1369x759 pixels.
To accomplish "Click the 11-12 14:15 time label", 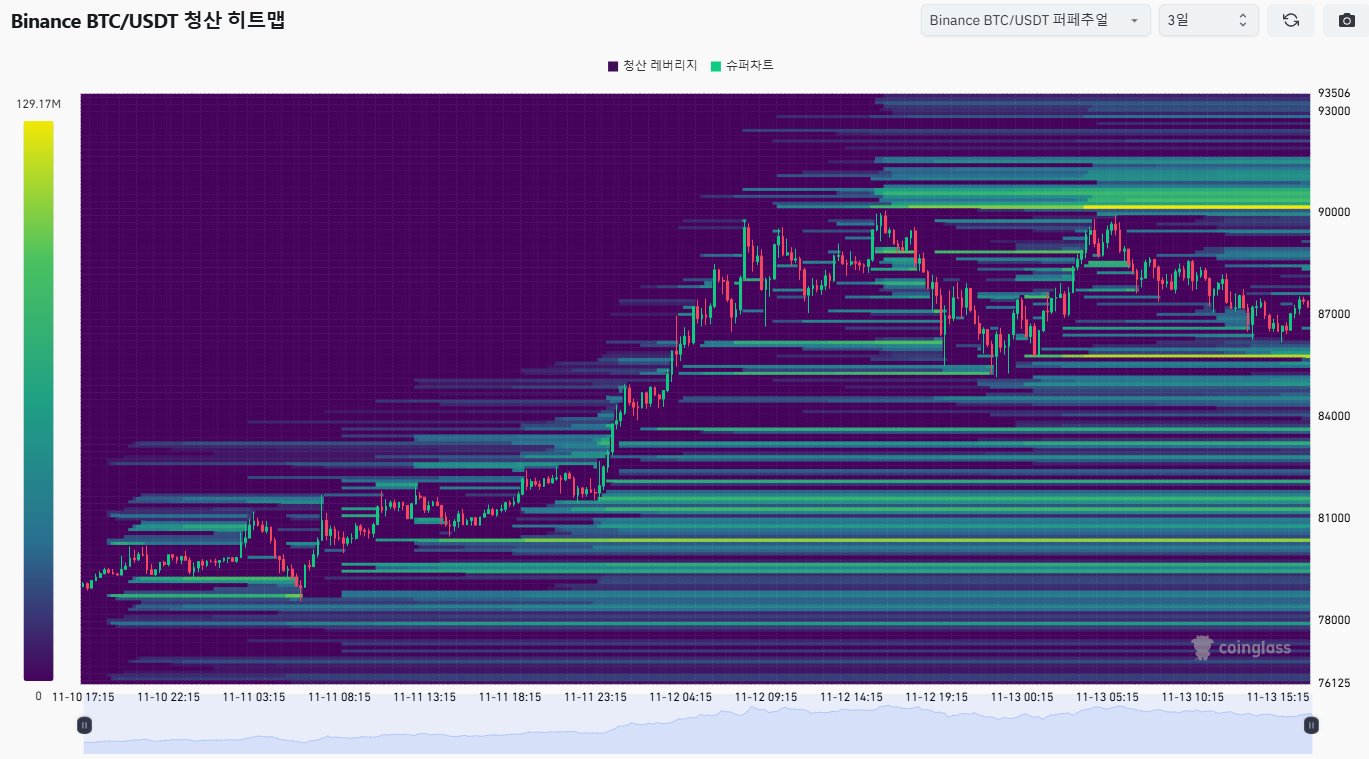I will (x=851, y=697).
